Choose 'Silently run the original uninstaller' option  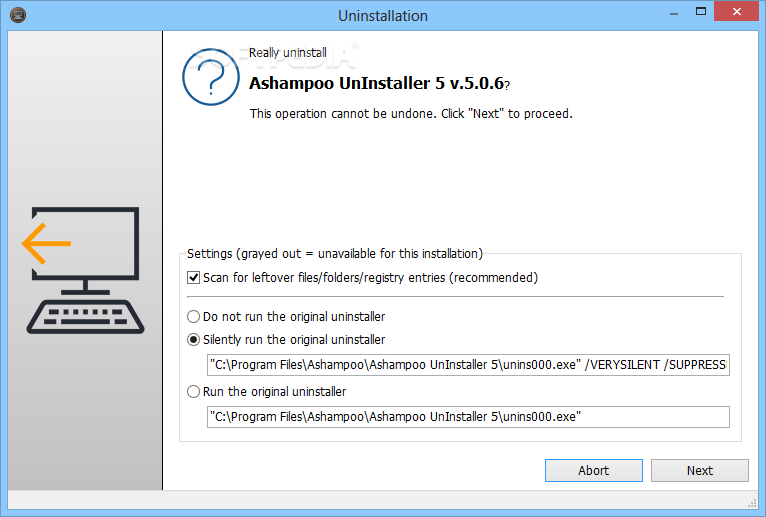click(194, 340)
